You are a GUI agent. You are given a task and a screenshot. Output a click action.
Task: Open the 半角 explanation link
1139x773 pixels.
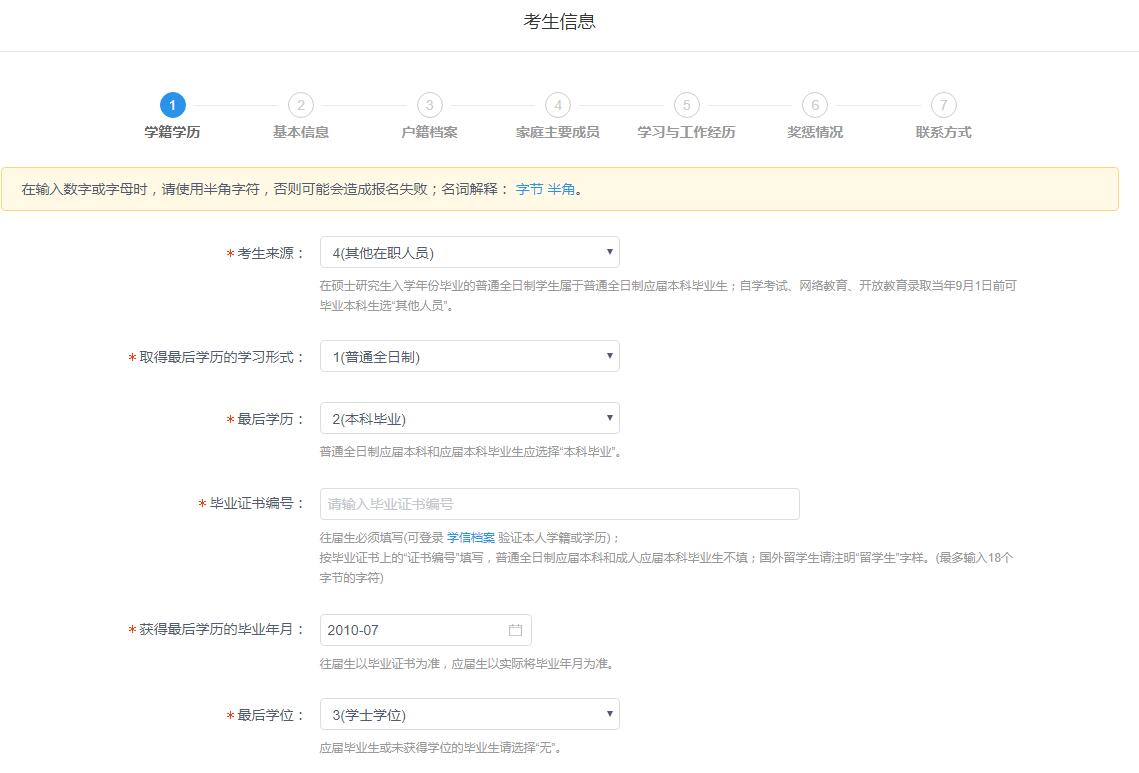[561, 189]
